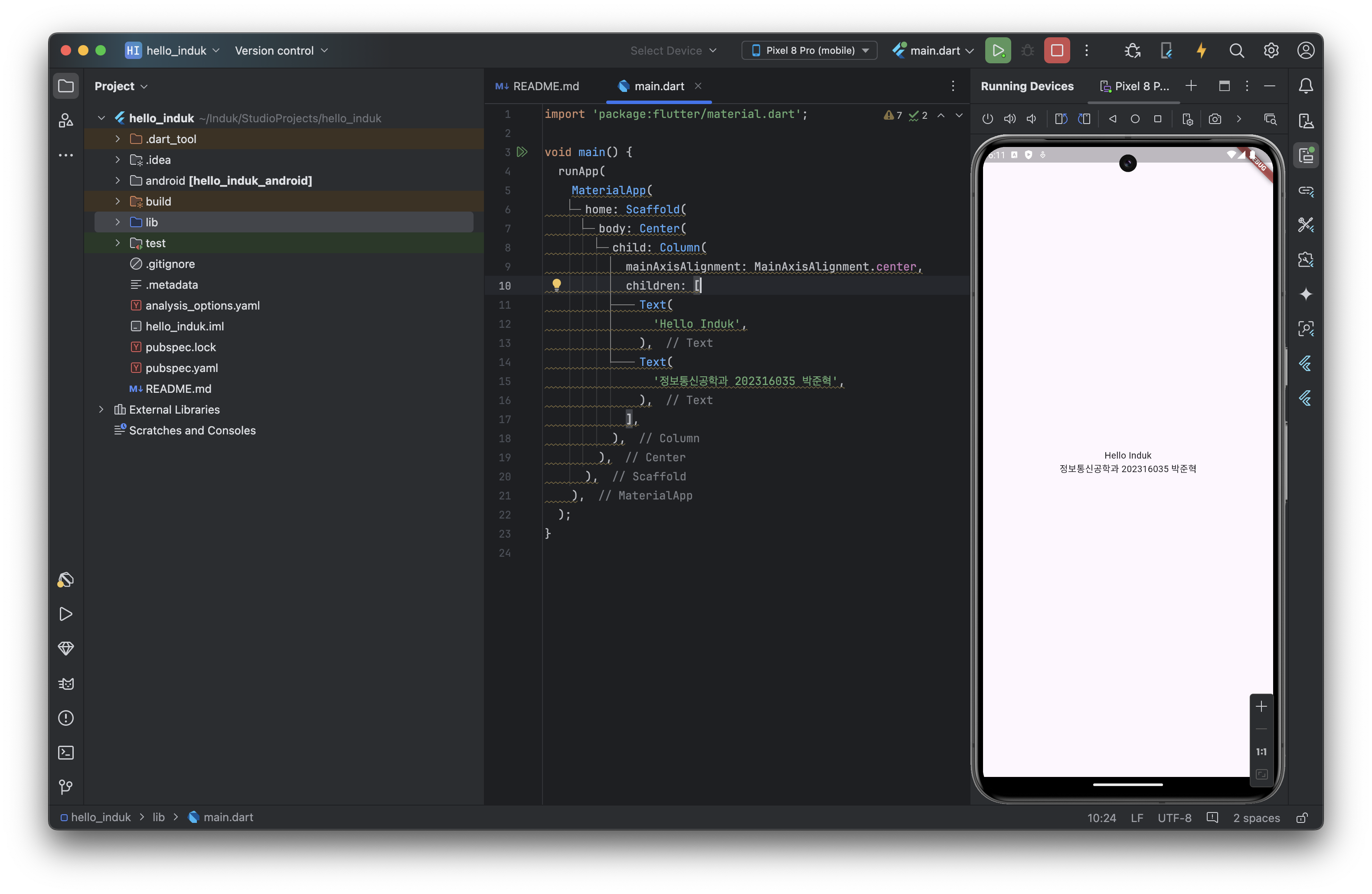Open editor tabs more options menu
Image resolution: width=1372 pixels, height=894 pixels.
953,86
